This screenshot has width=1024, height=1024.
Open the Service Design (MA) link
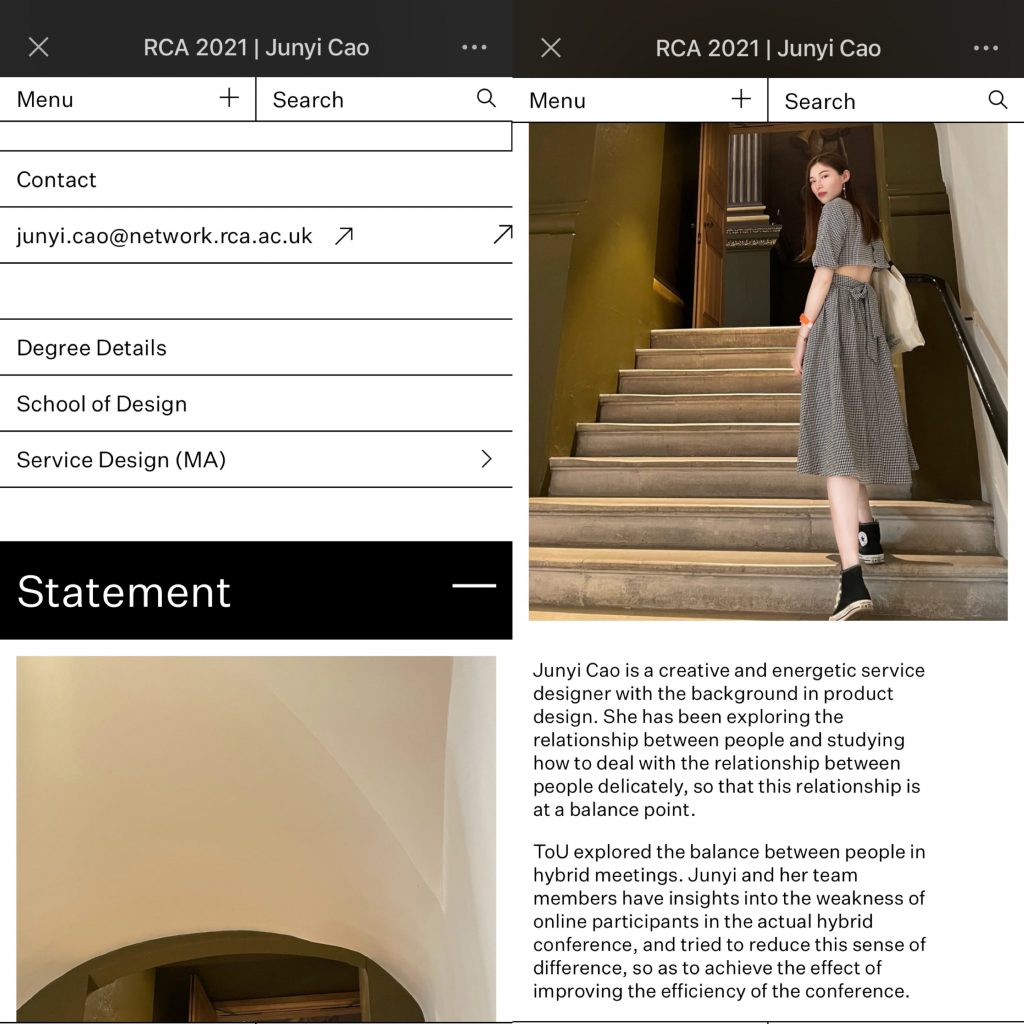256,459
